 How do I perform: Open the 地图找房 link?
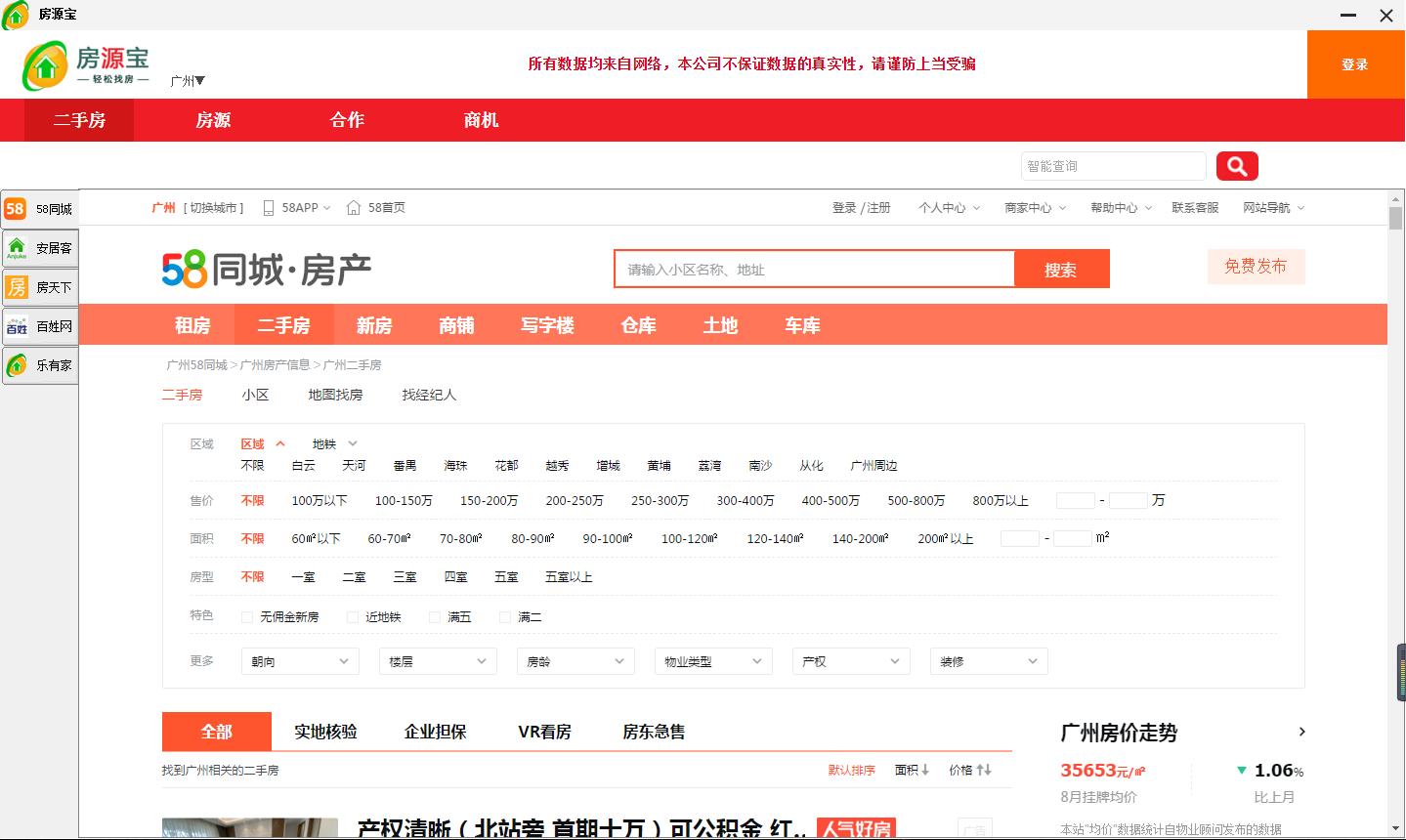click(335, 396)
